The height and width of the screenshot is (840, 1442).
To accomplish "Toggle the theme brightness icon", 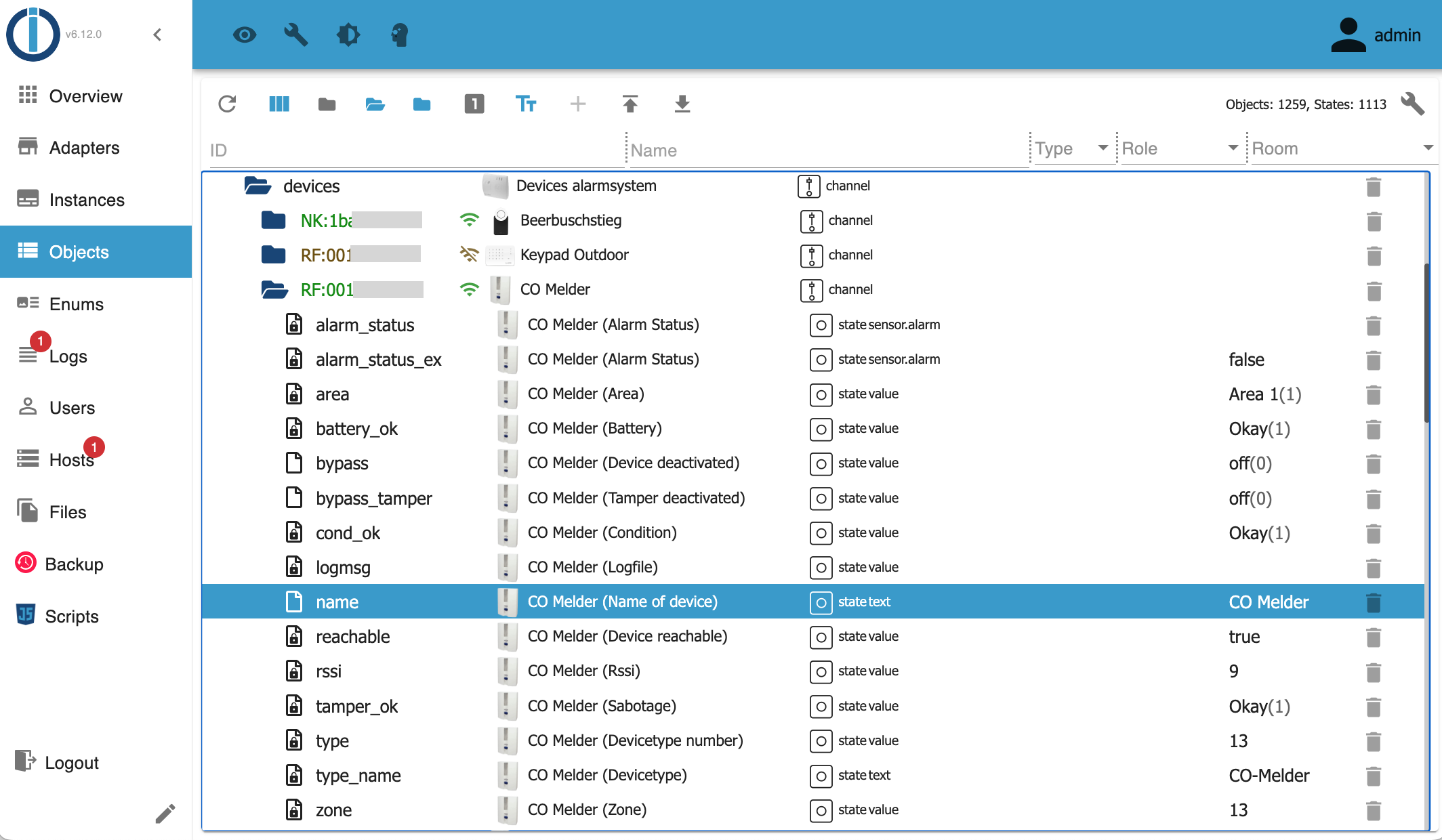I will coord(348,35).
